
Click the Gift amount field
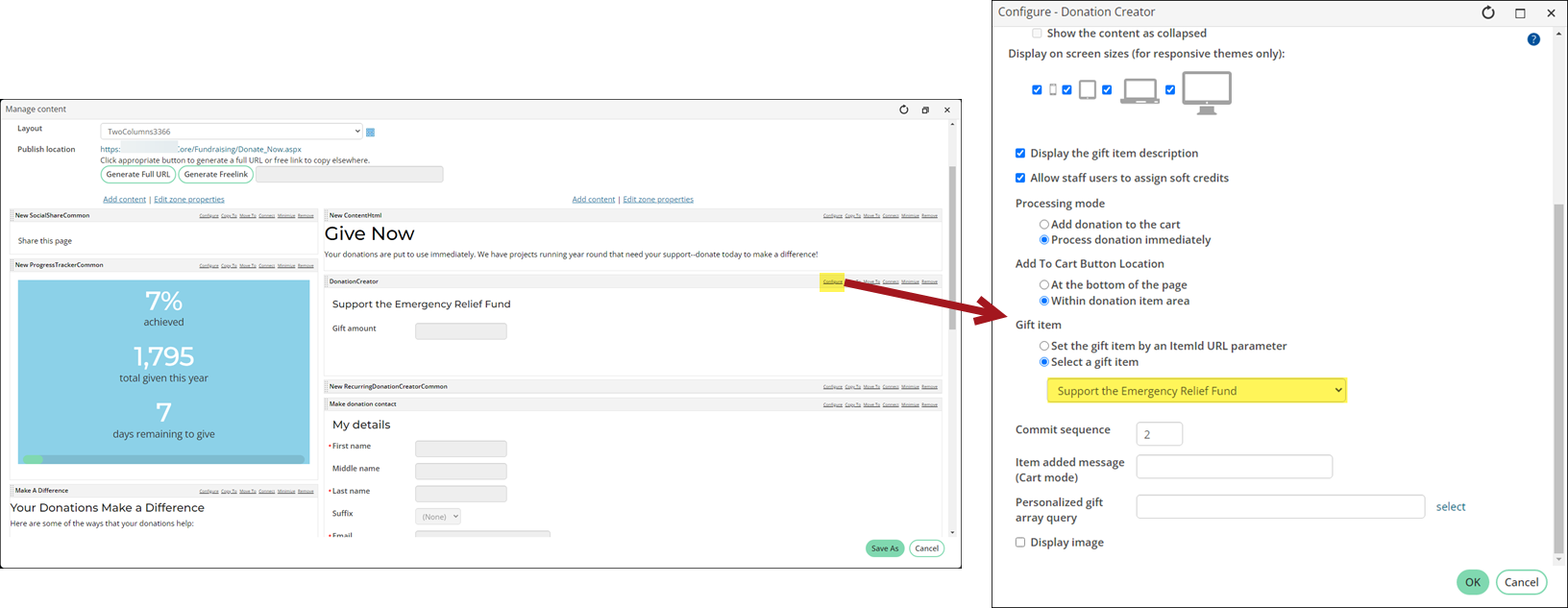pos(461,331)
